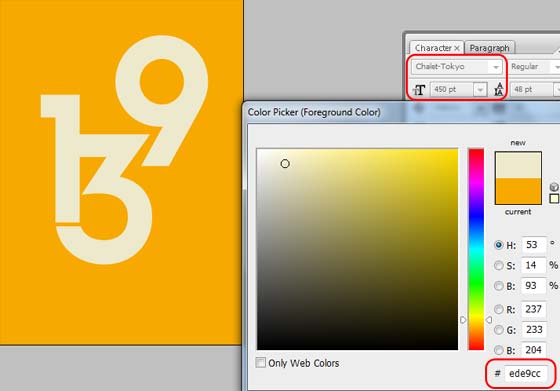Click the hex color field ede9cc
The height and width of the screenshot is (391, 560).
(526, 374)
